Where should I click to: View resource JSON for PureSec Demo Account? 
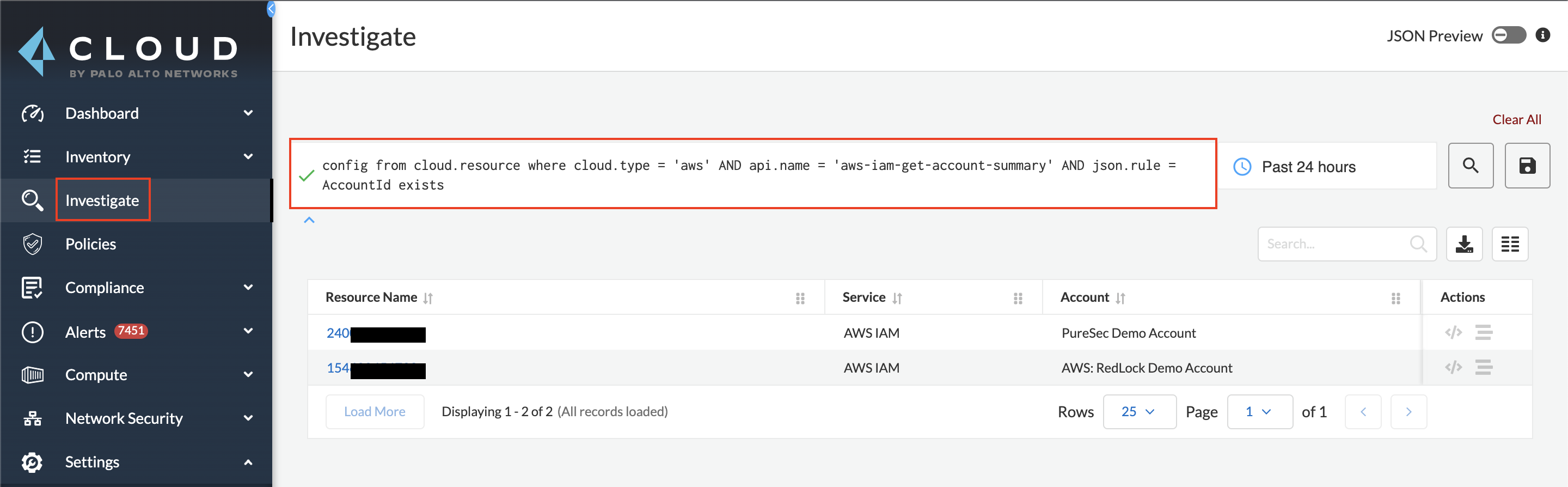pos(1453,332)
